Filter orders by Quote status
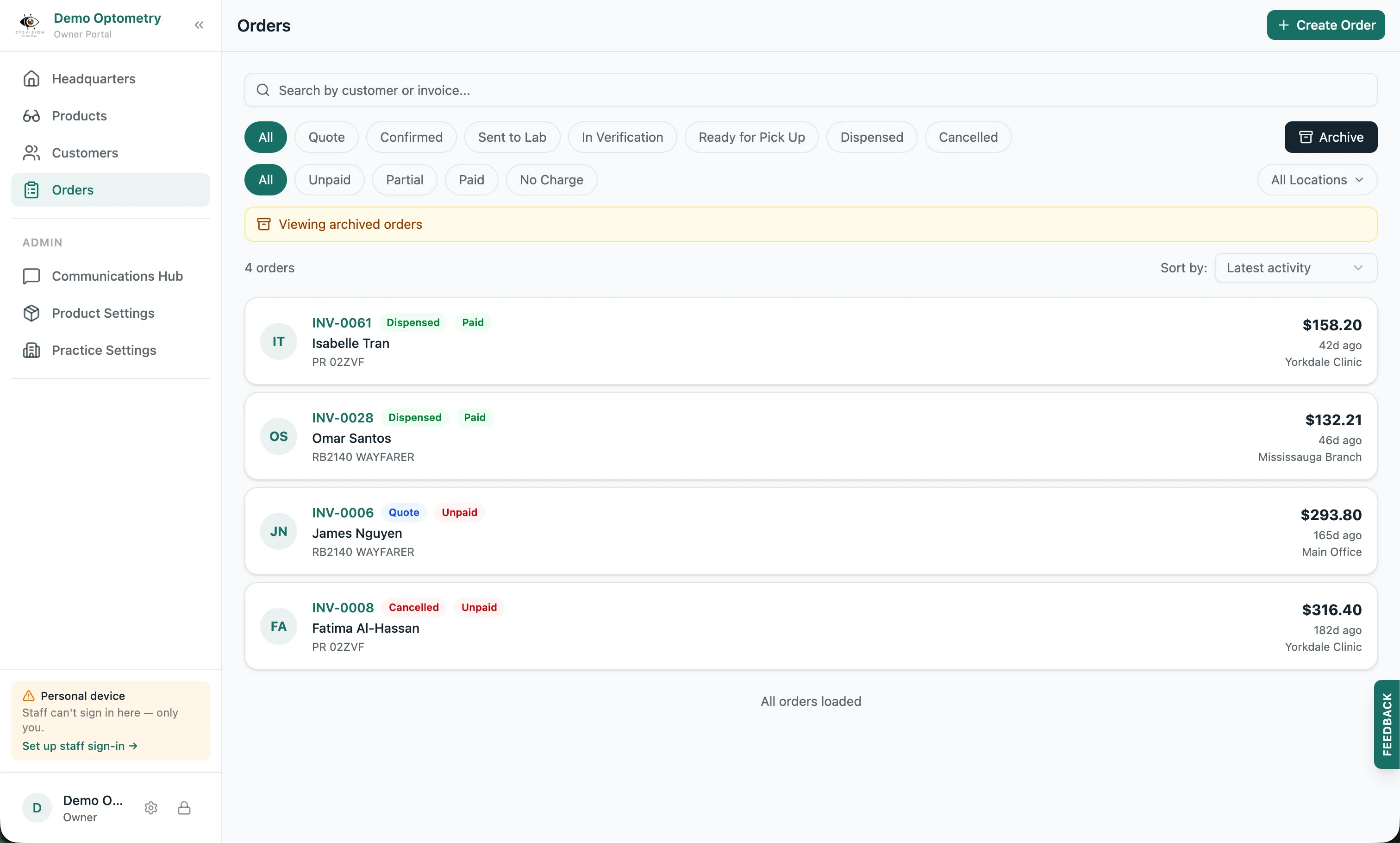This screenshot has width=1400, height=843. point(326,137)
